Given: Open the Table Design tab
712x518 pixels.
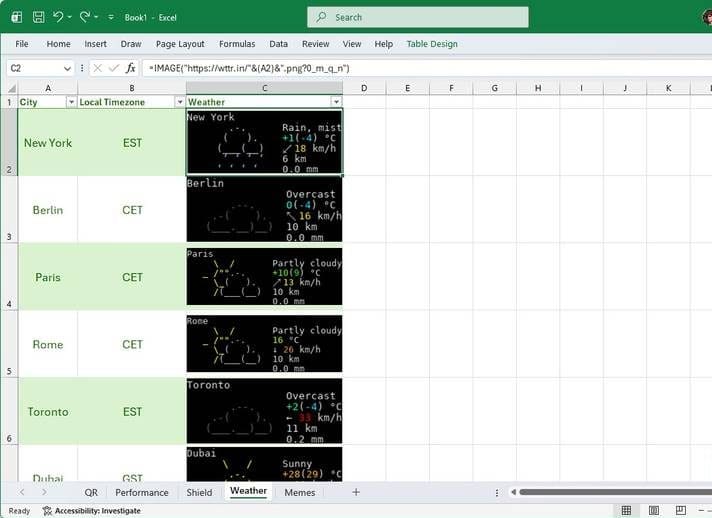Looking at the screenshot, I should 432,44.
